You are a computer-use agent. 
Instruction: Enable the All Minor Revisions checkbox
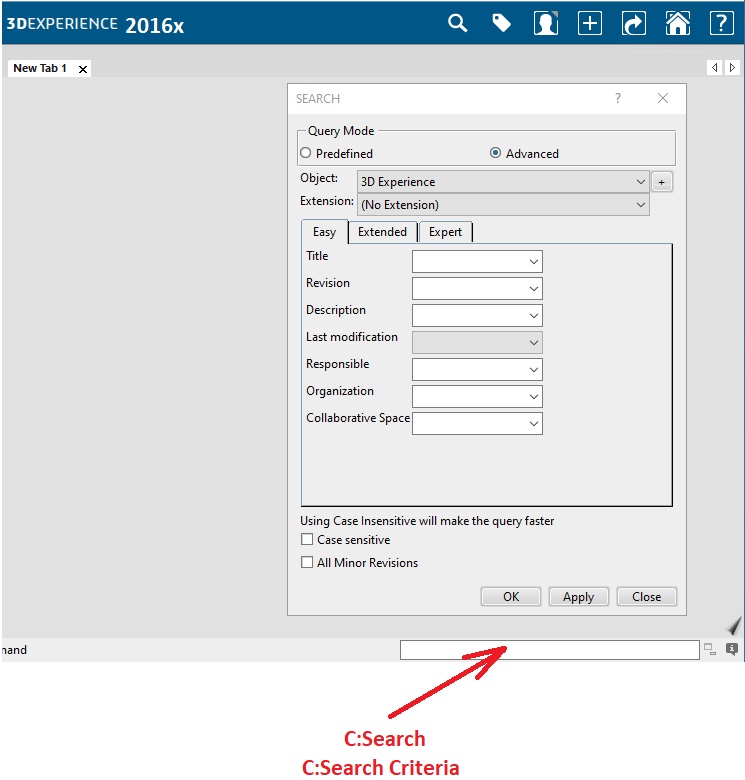(307, 562)
